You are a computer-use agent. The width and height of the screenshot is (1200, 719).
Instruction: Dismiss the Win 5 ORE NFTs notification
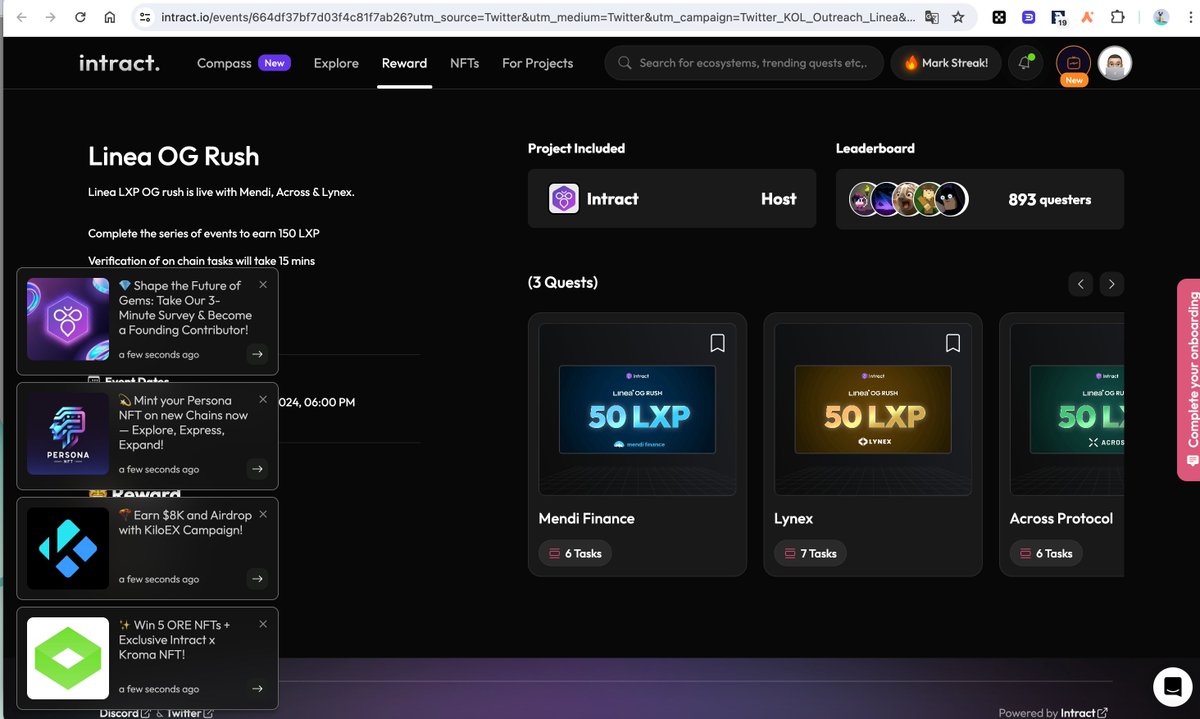point(263,624)
